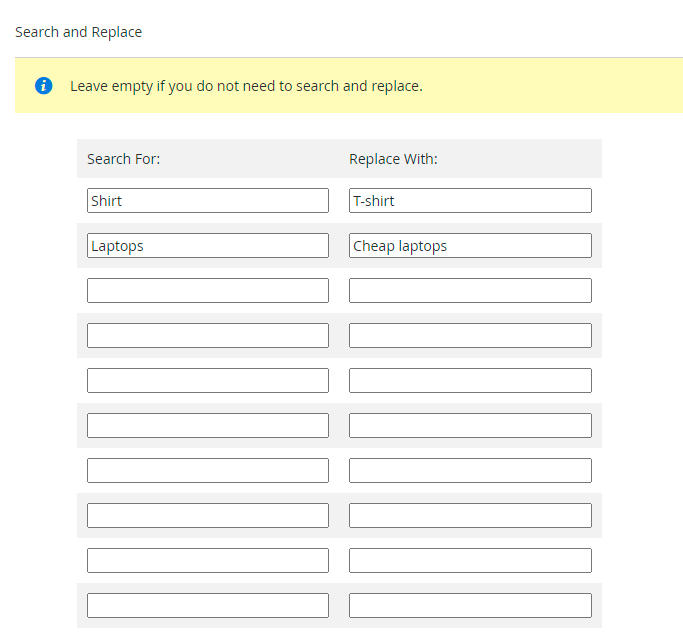Click the seventh row Search For field

[x=207, y=471]
